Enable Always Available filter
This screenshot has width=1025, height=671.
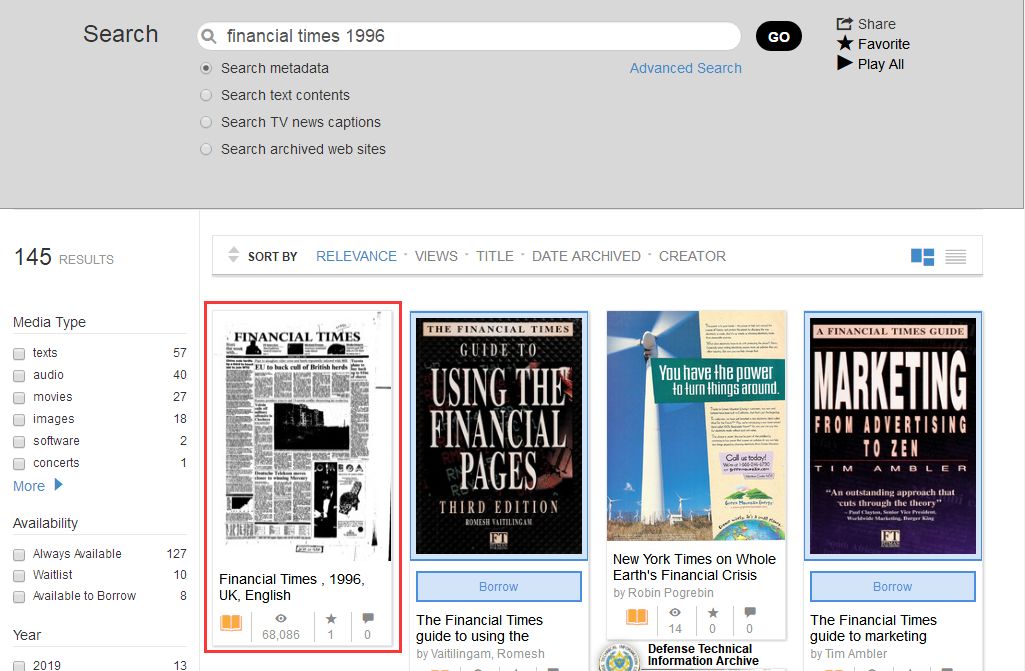(x=19, y=555)
